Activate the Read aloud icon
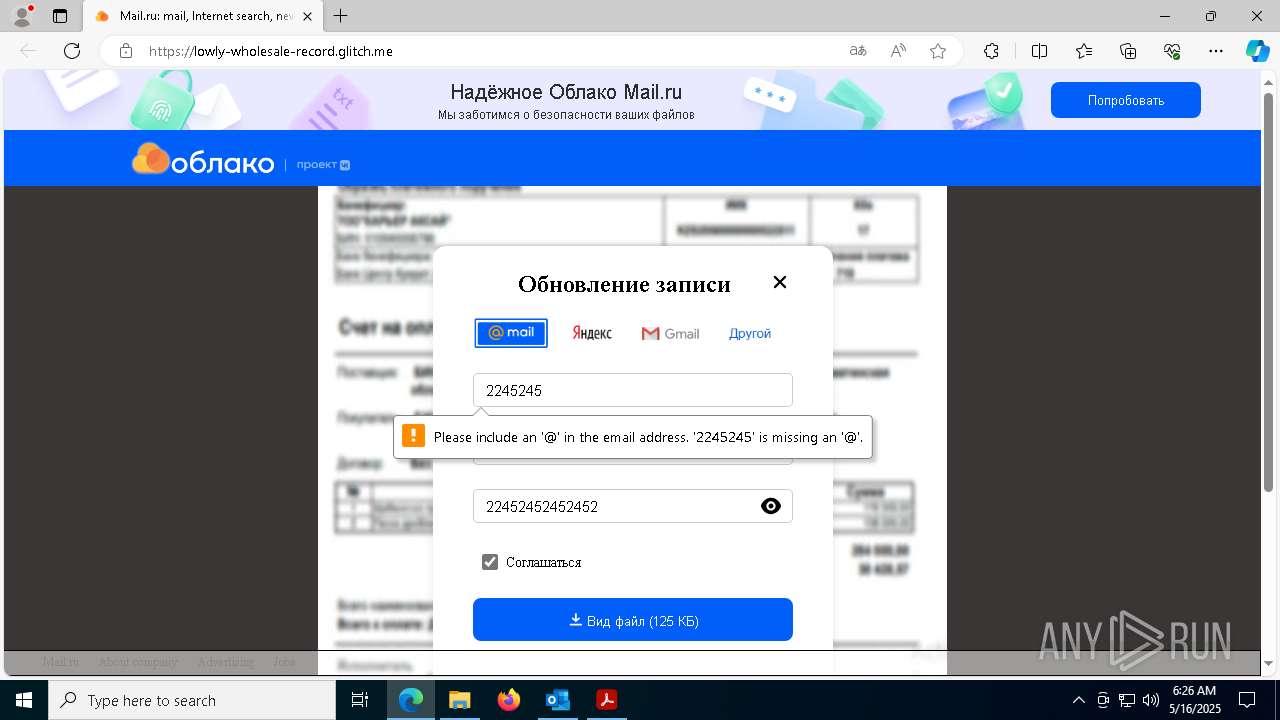This screenshot has width=1280, height=720. (x=898, y=51)
